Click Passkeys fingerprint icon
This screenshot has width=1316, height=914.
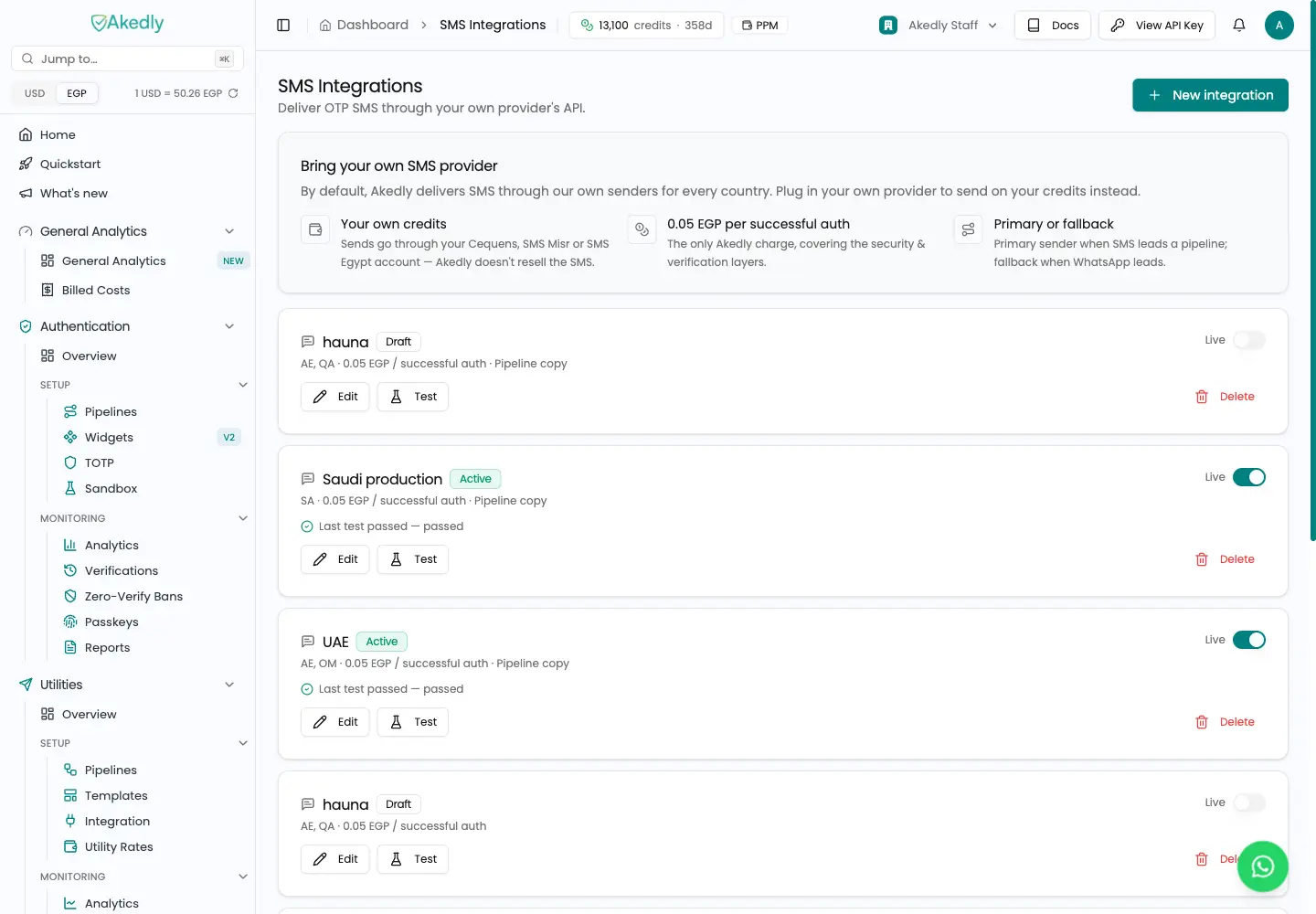coord(70,622)
